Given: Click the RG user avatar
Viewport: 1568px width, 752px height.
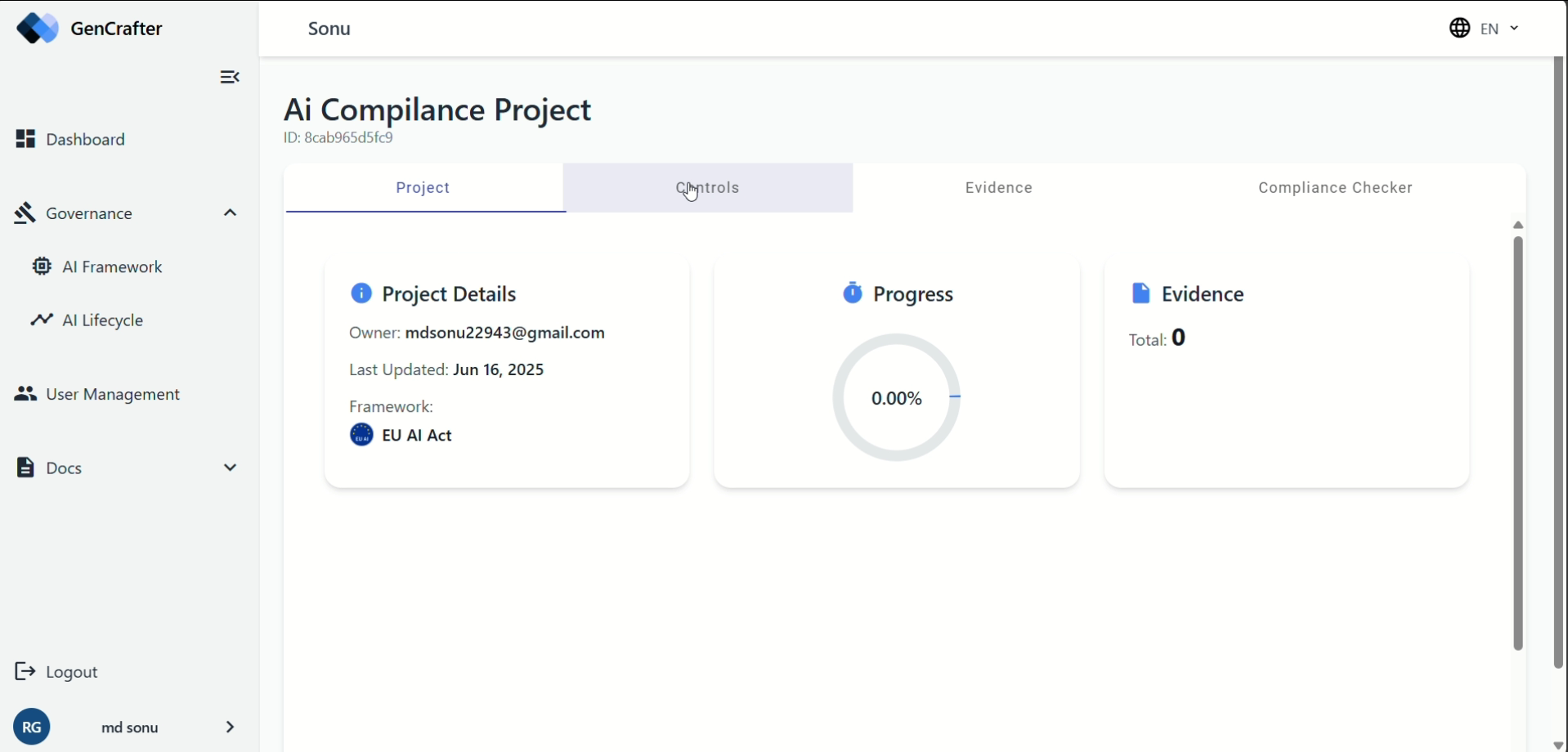Looking at the screenshot, I should [32, 727].
